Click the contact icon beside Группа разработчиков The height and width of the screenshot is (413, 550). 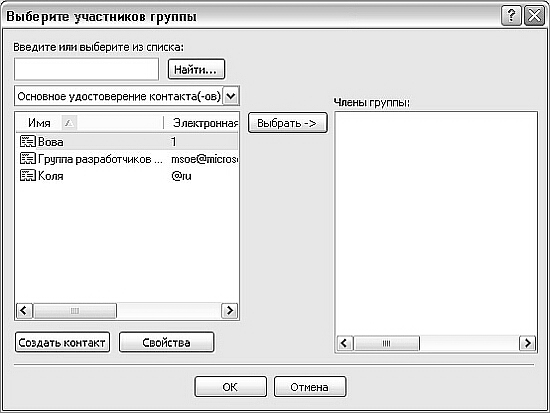pyautogui.click(x=28, y=159)
